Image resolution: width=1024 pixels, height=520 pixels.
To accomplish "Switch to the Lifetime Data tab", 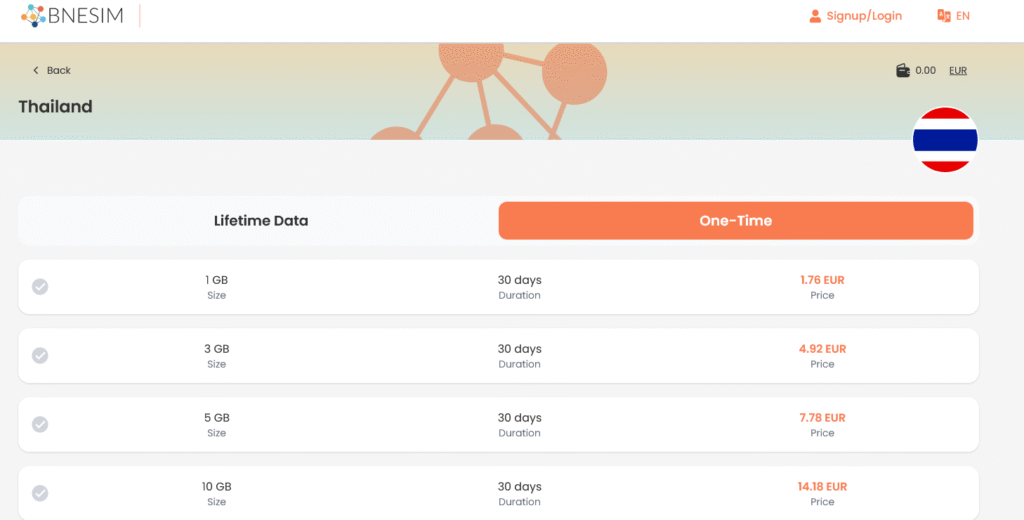I will (x=260, y=221).
